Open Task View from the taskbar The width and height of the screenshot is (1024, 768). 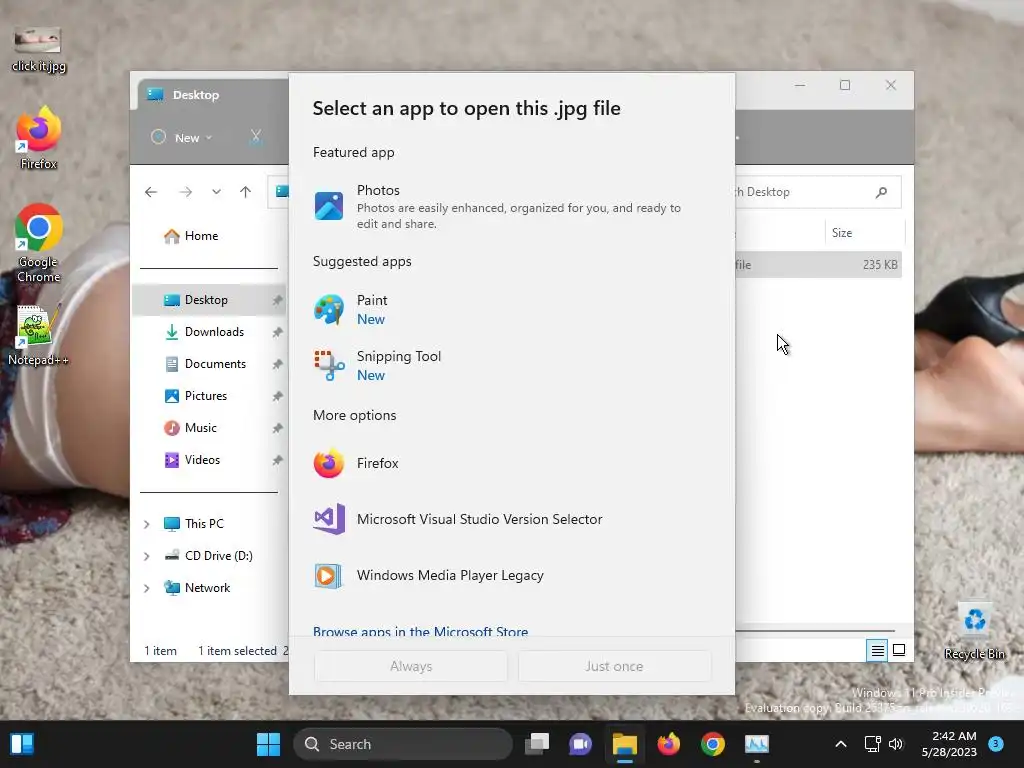537,744
